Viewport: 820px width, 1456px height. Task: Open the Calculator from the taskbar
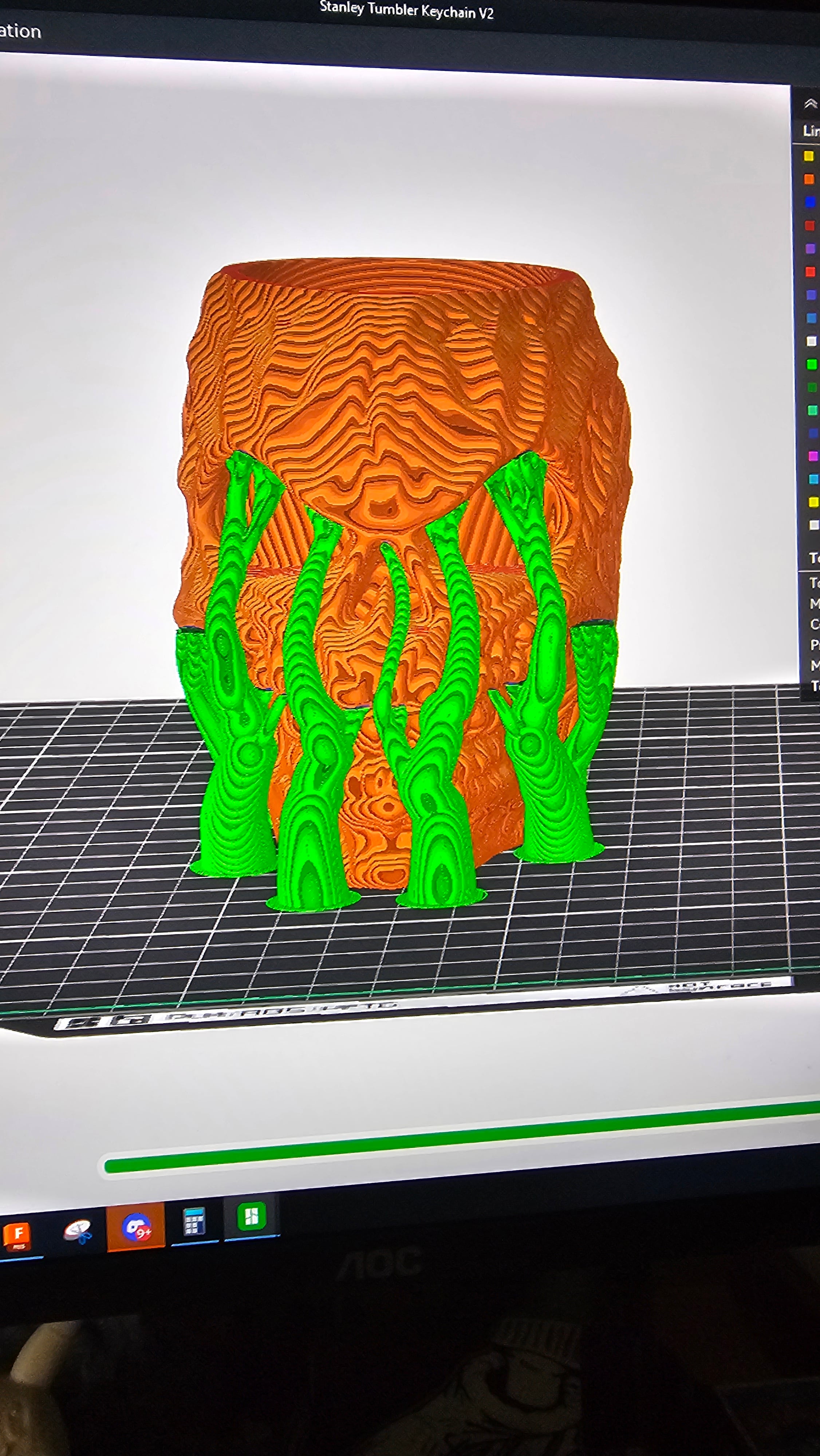click(x=194, y=1222)
